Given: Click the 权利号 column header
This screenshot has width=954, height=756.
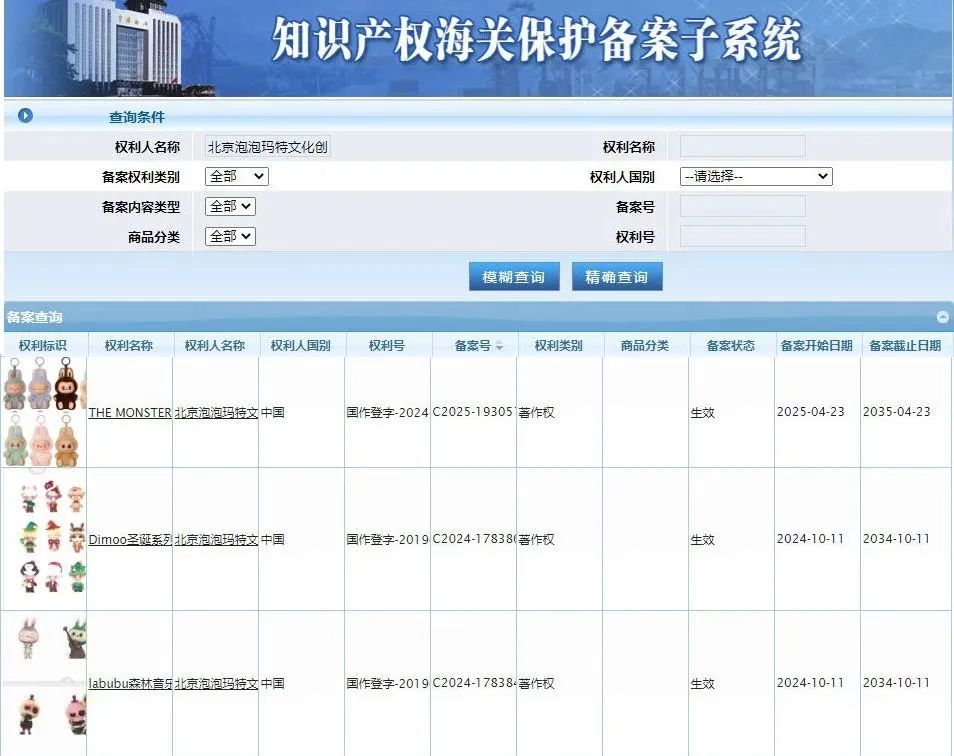Looking at the screenshot, I should point(387,345).
